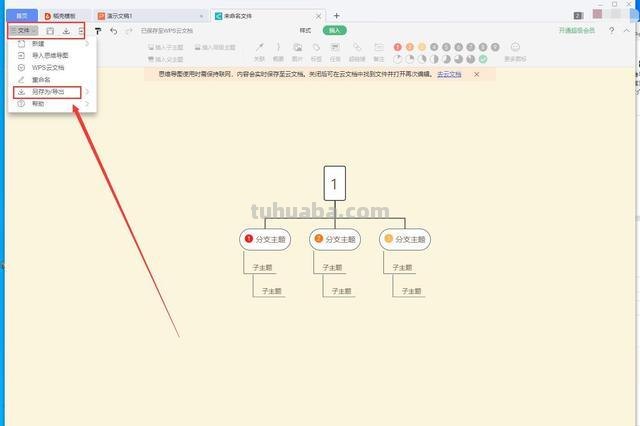Viewport: 640px width, 426px height.
Task: Open the 样式 style ribbon tab
Action: click(x=305, y=31)
